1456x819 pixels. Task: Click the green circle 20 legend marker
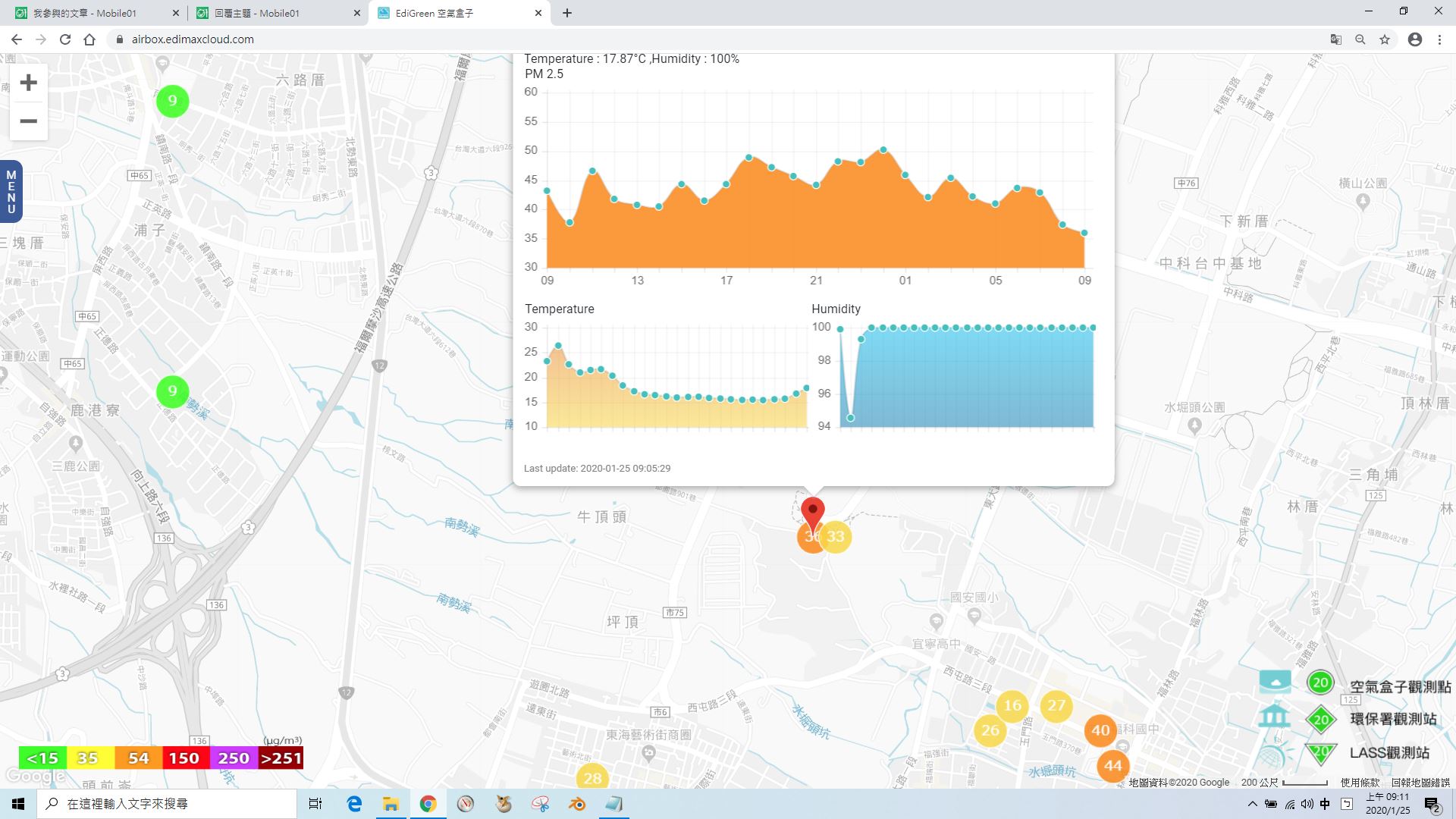[x=1320, y=682]
